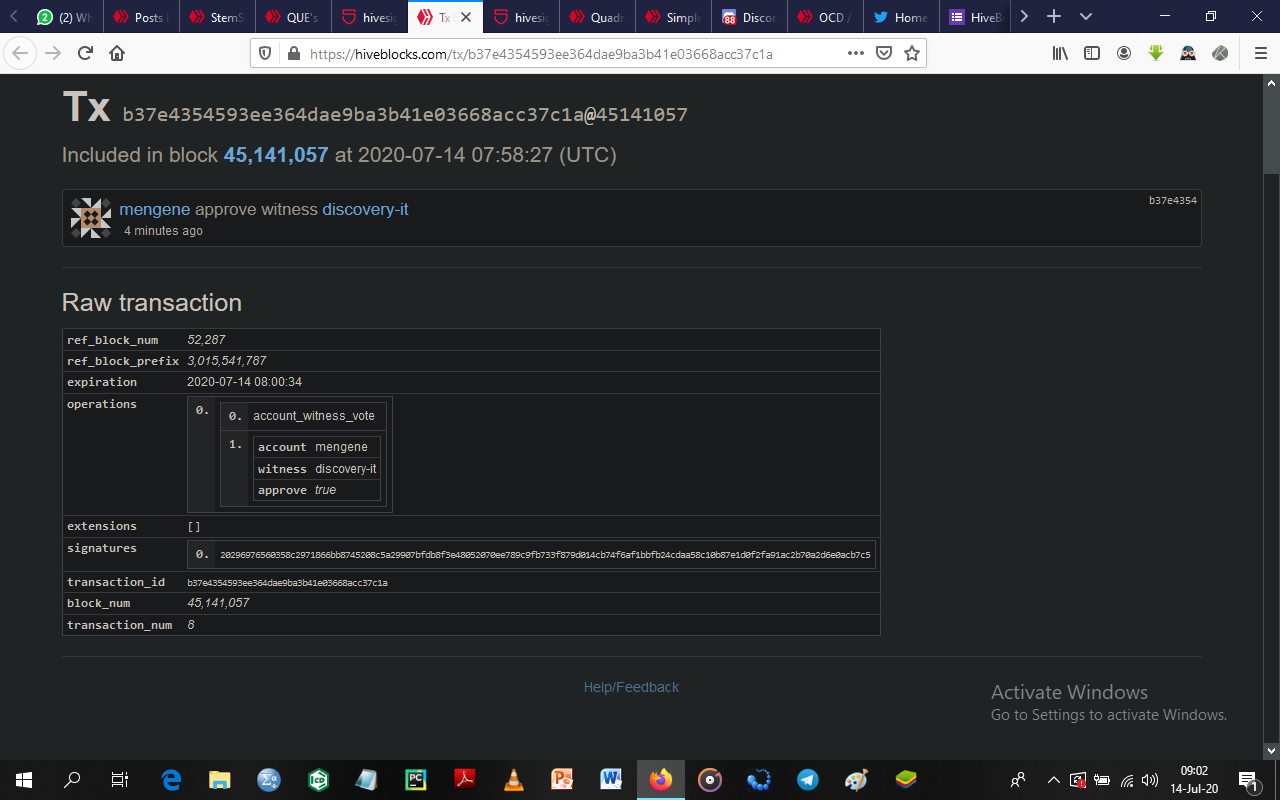Open BlueStacks from the taskbar
Screen dimensions: 1280x800
pos(906,779)
